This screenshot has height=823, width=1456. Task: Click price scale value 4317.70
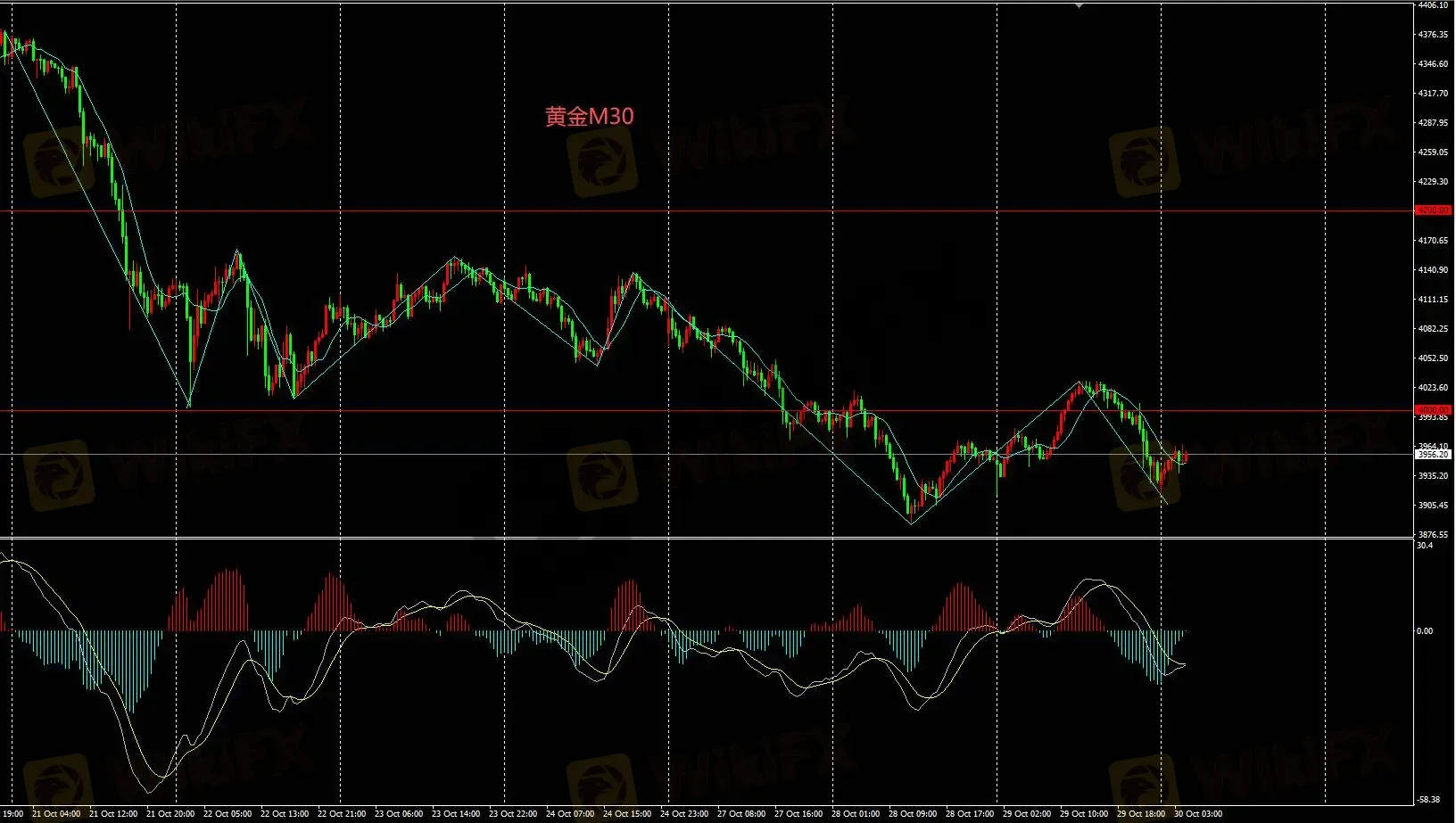pyautogui.click(x=1433, y=94)
